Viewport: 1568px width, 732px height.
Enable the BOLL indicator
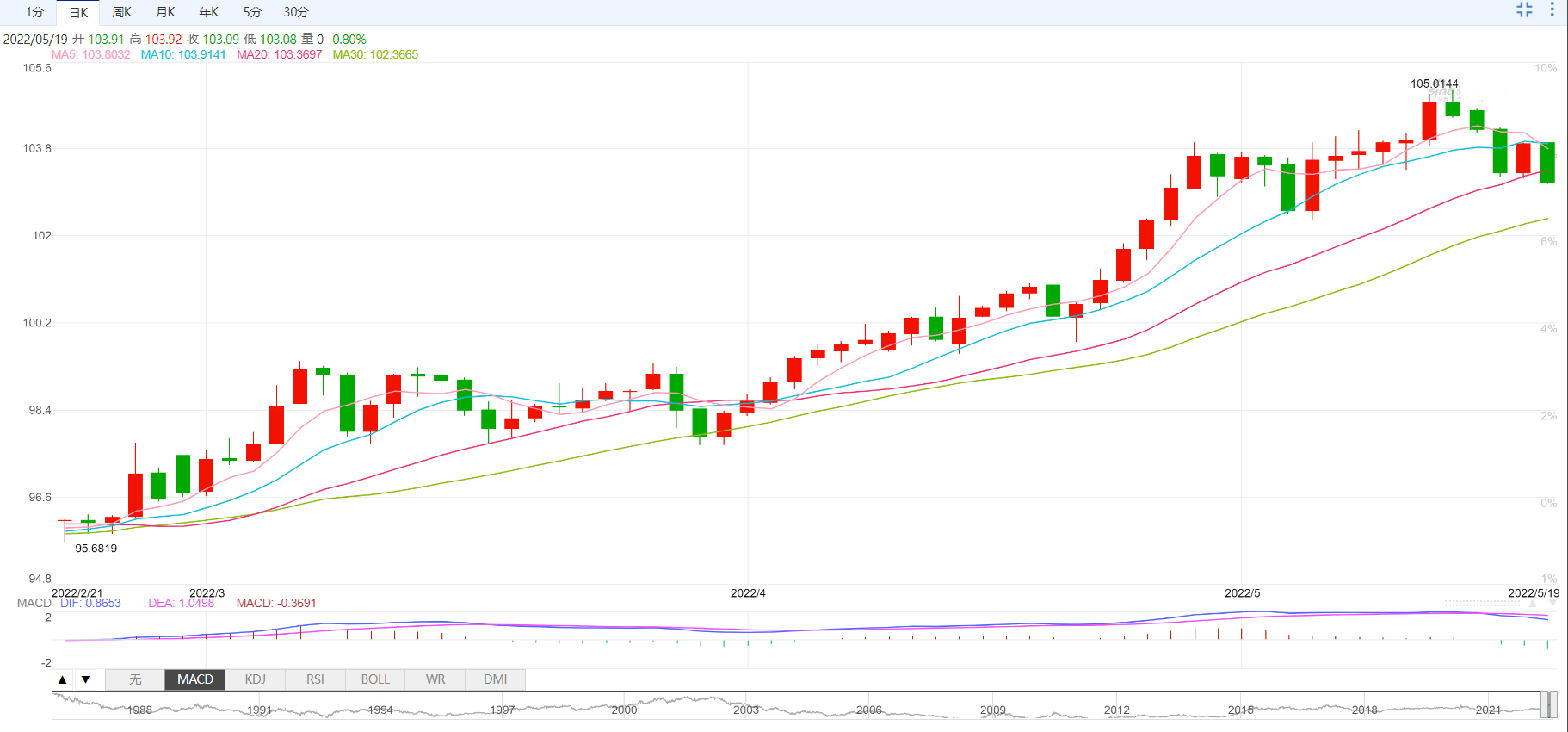tap(375, 679)
